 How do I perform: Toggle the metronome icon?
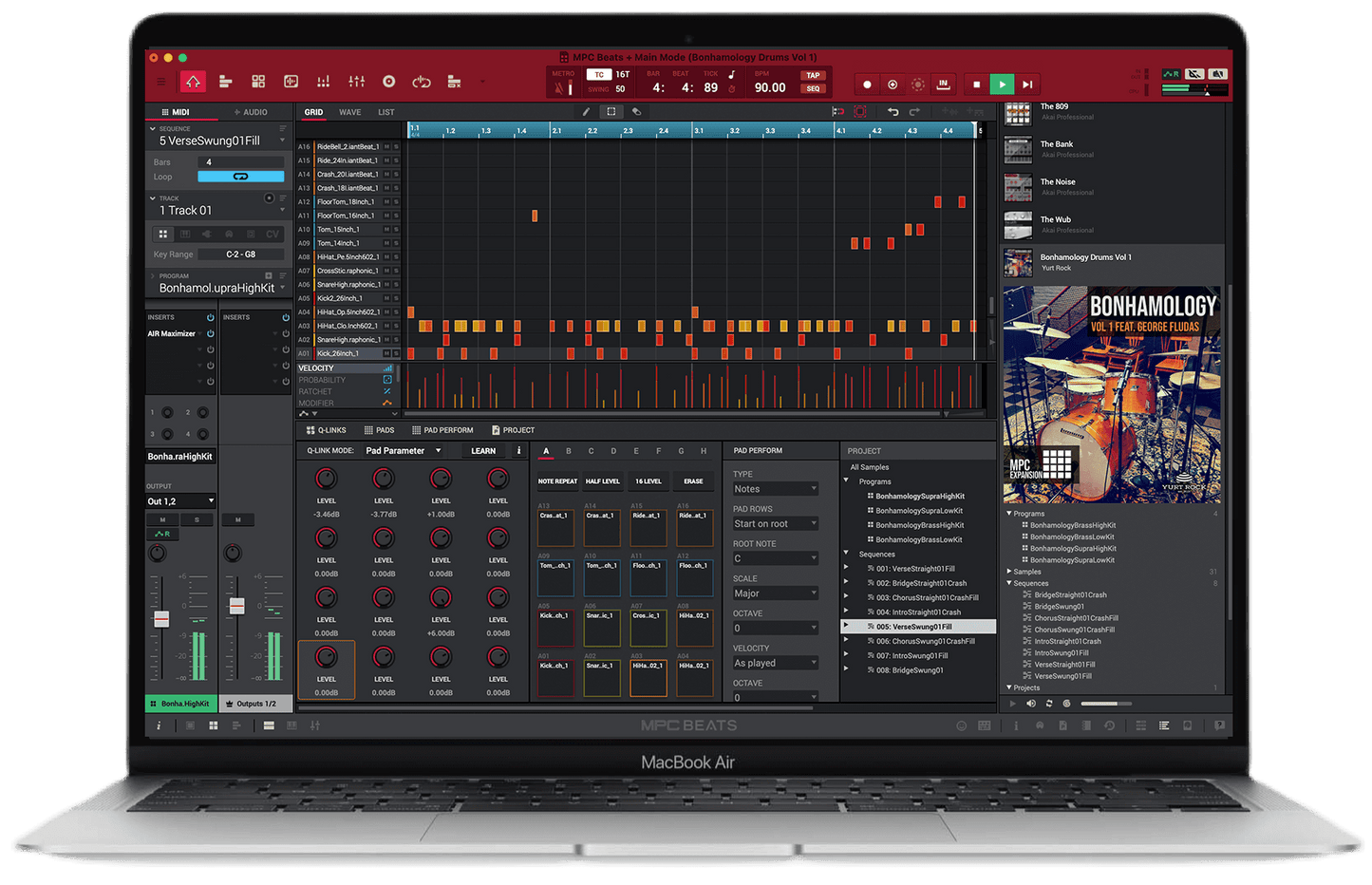pyautogui.click(x=560, y=88)
